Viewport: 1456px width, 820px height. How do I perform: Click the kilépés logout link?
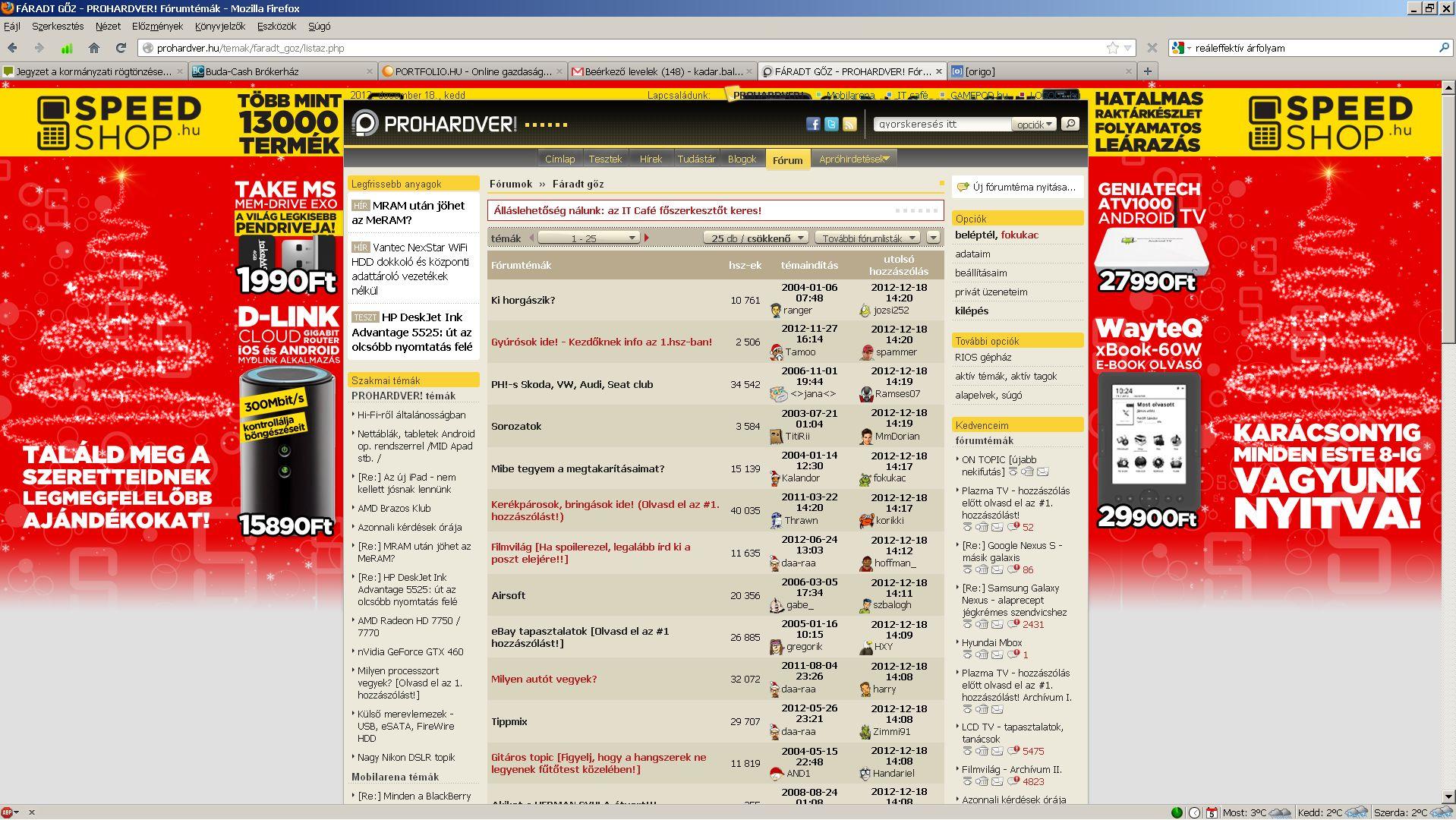point(972,311)
